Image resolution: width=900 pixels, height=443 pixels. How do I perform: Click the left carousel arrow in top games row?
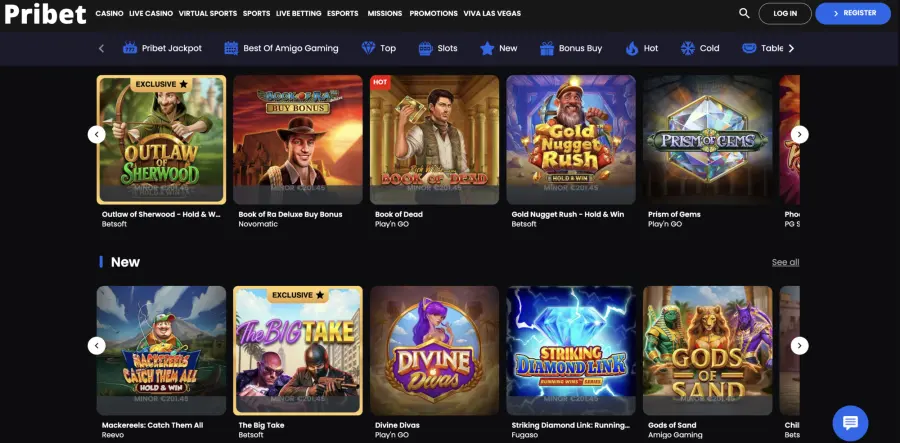click(96, 134)
